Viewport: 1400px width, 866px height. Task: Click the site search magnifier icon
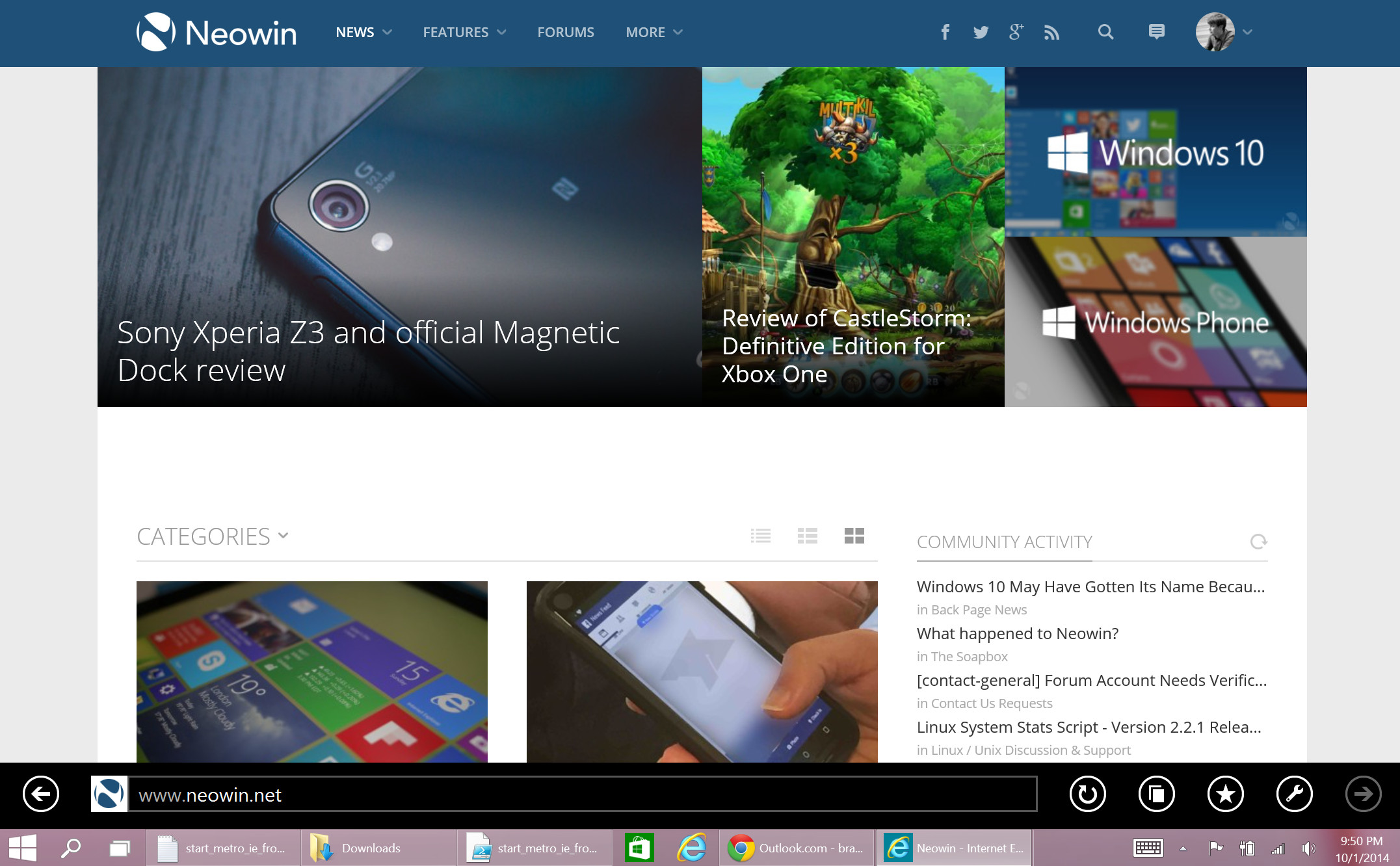pyautogui.click(x=1105, y=32)
